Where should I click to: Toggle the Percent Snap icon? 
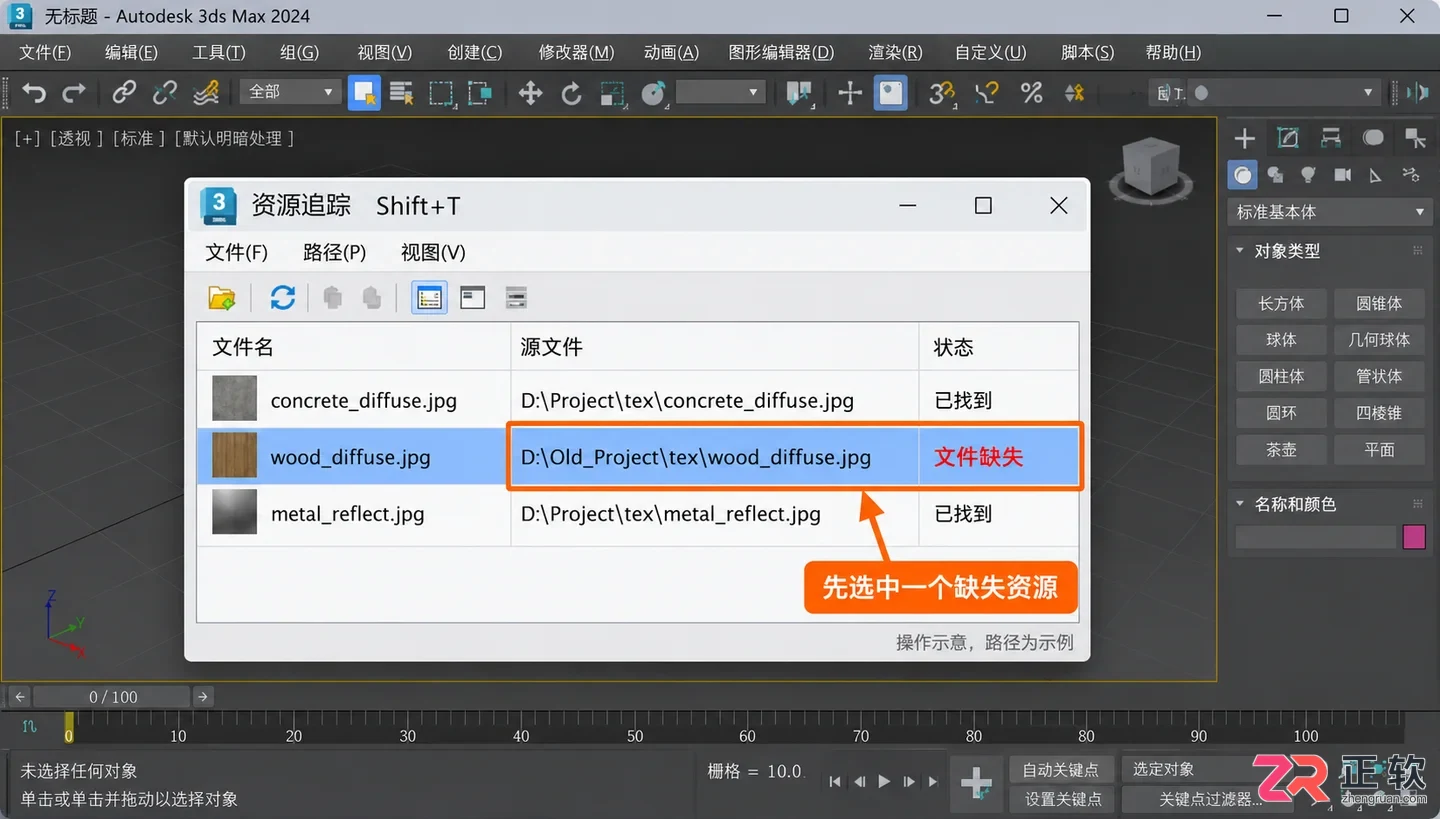(1032, 93)
